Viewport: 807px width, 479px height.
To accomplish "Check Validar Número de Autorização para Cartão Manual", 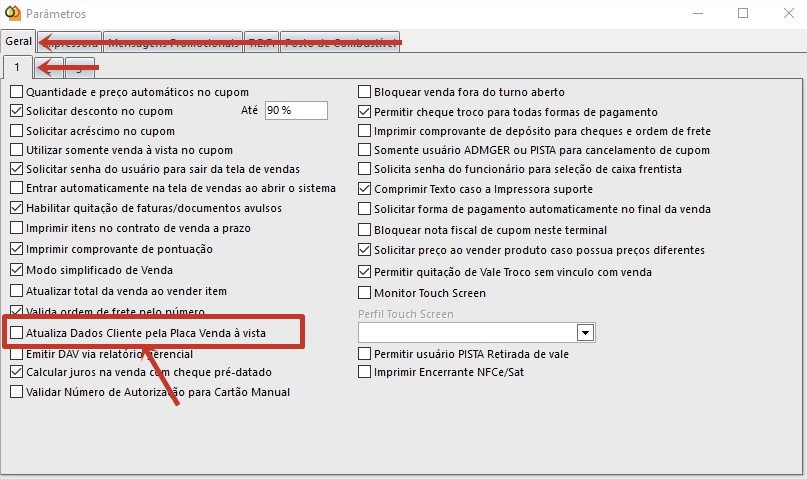I will [x=16, y=392].
